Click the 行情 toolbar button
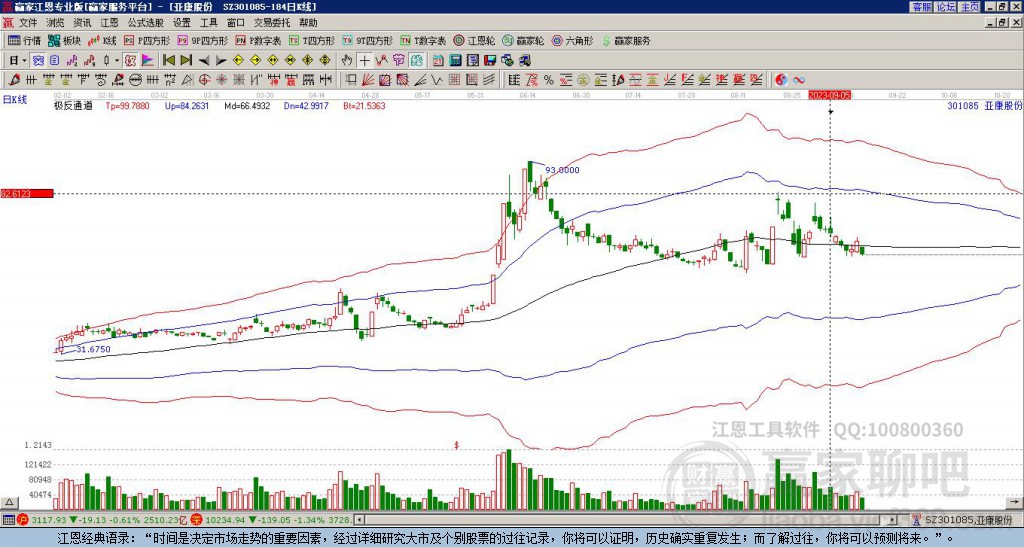The image size is (1024, 548). (x=25, y=40)
